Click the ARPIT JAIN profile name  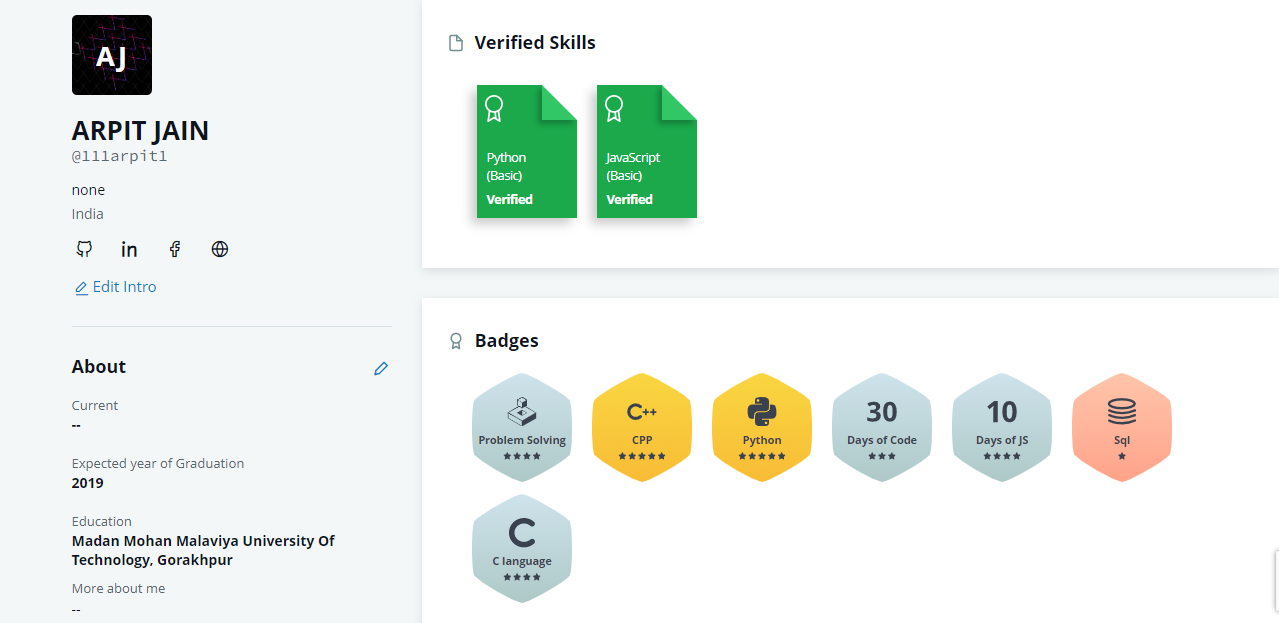140,131
